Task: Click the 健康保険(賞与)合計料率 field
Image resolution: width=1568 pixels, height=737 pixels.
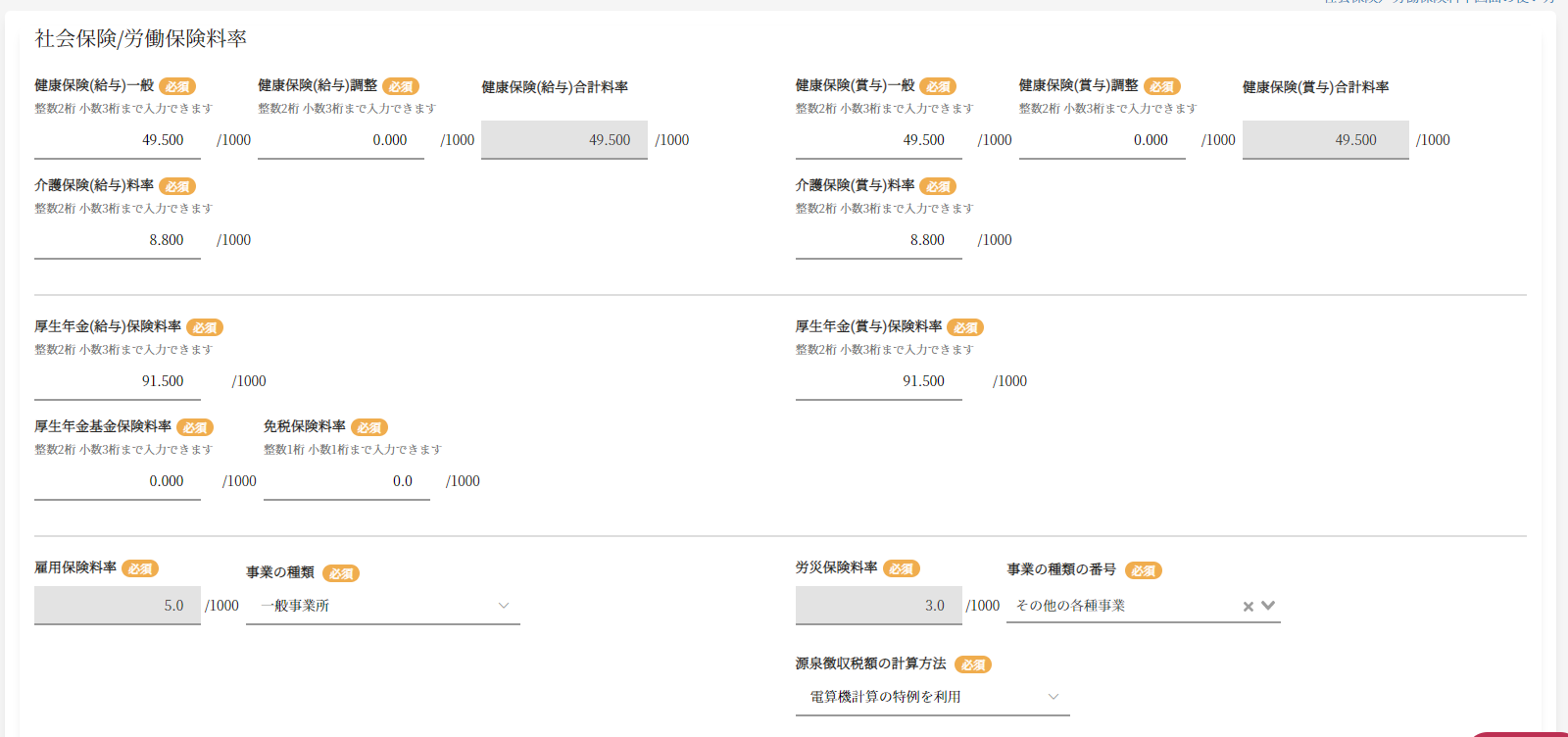Action: 1325,140
